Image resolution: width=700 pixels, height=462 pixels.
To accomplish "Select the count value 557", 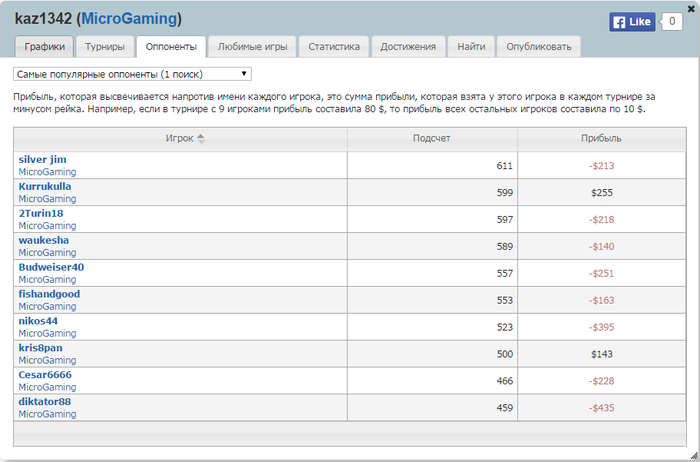I will click(504, 273).
